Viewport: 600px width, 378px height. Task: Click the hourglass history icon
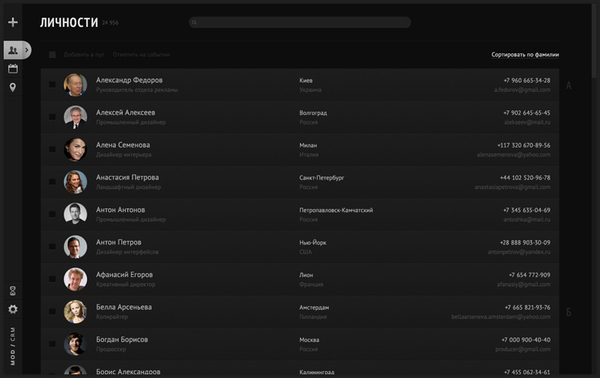pos(13,291)
